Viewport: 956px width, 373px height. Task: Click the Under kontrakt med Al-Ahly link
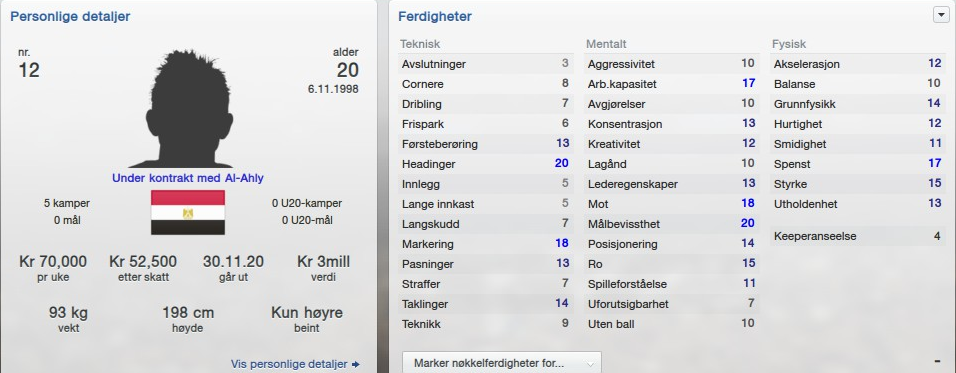coord(188,178)
